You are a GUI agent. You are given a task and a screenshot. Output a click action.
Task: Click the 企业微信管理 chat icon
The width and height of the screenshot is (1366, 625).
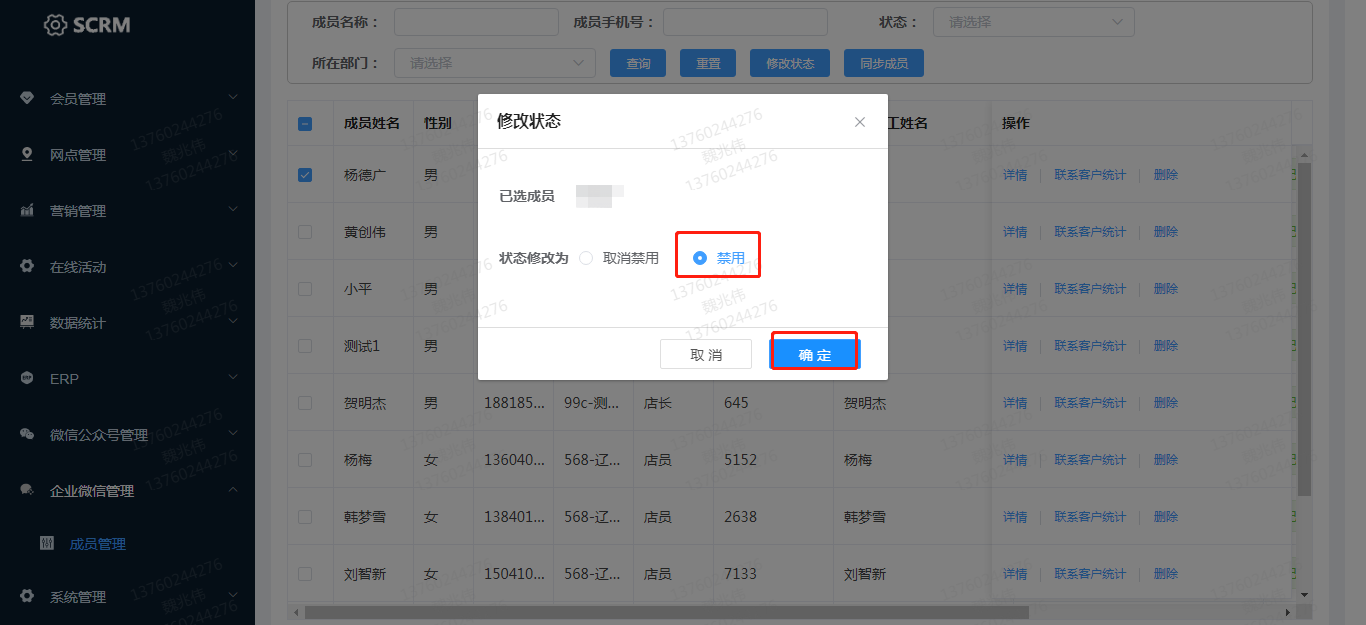point(27,490)
